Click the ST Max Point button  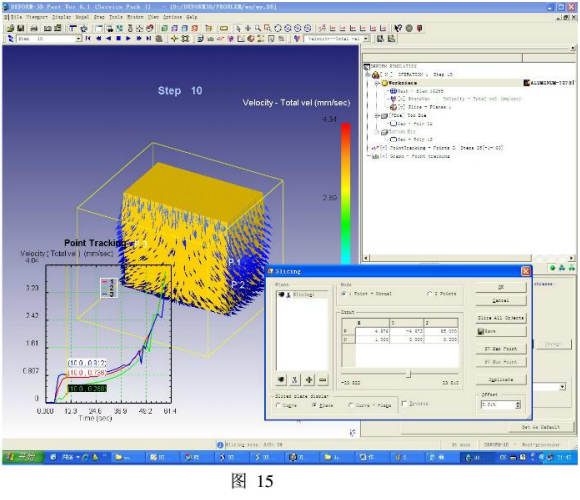pos(501,349)
